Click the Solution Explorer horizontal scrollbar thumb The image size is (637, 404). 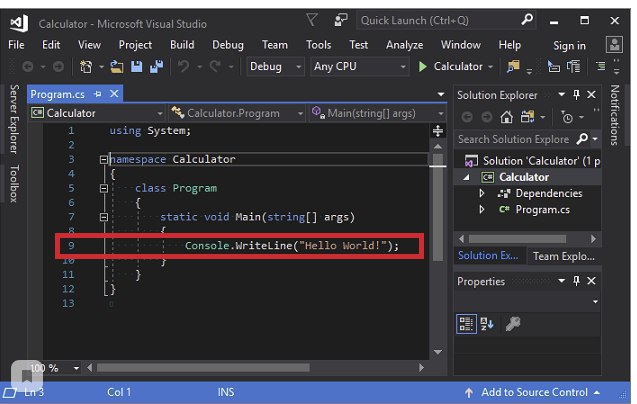(x=517, y=239)
